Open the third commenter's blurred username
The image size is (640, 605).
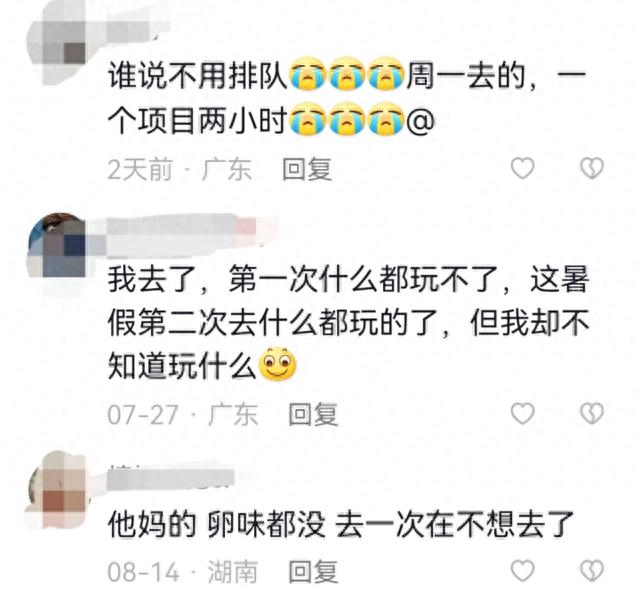click(171, 478)
